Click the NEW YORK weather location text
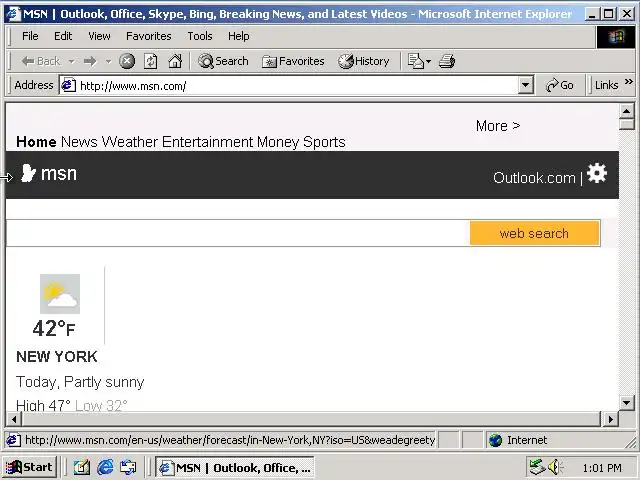 coord(57,357)
